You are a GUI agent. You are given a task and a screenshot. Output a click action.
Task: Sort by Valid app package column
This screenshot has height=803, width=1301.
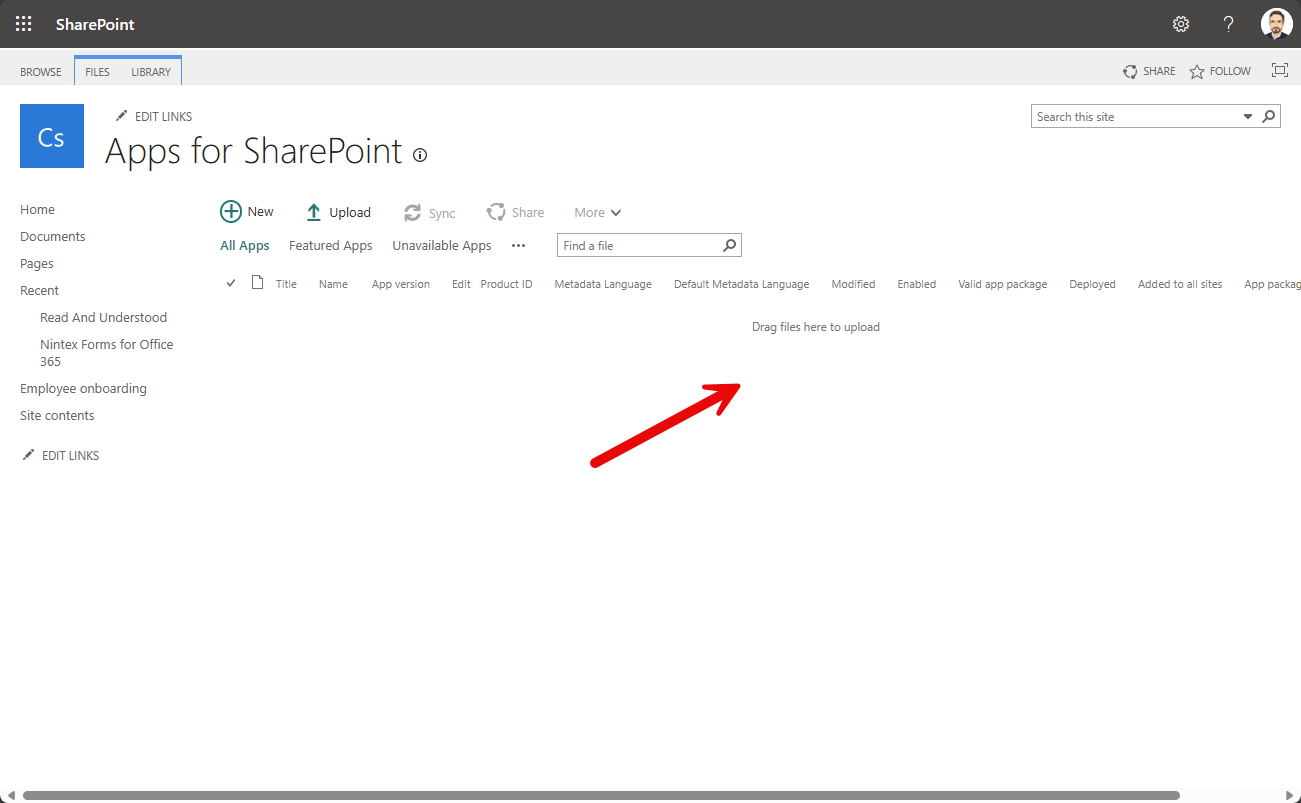[1002, 284]
